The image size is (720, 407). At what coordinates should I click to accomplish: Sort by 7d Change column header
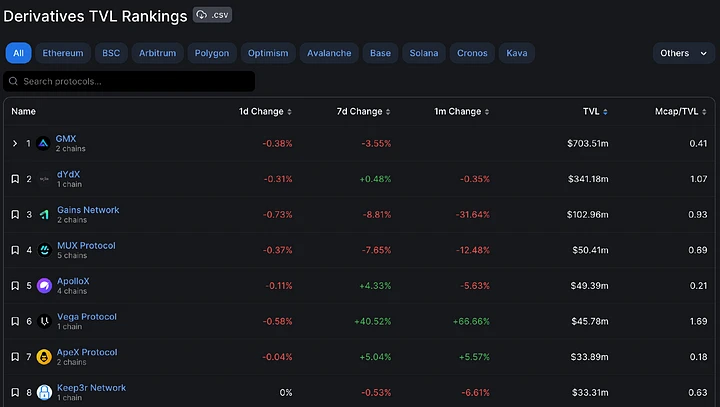[x=362, y=112]
